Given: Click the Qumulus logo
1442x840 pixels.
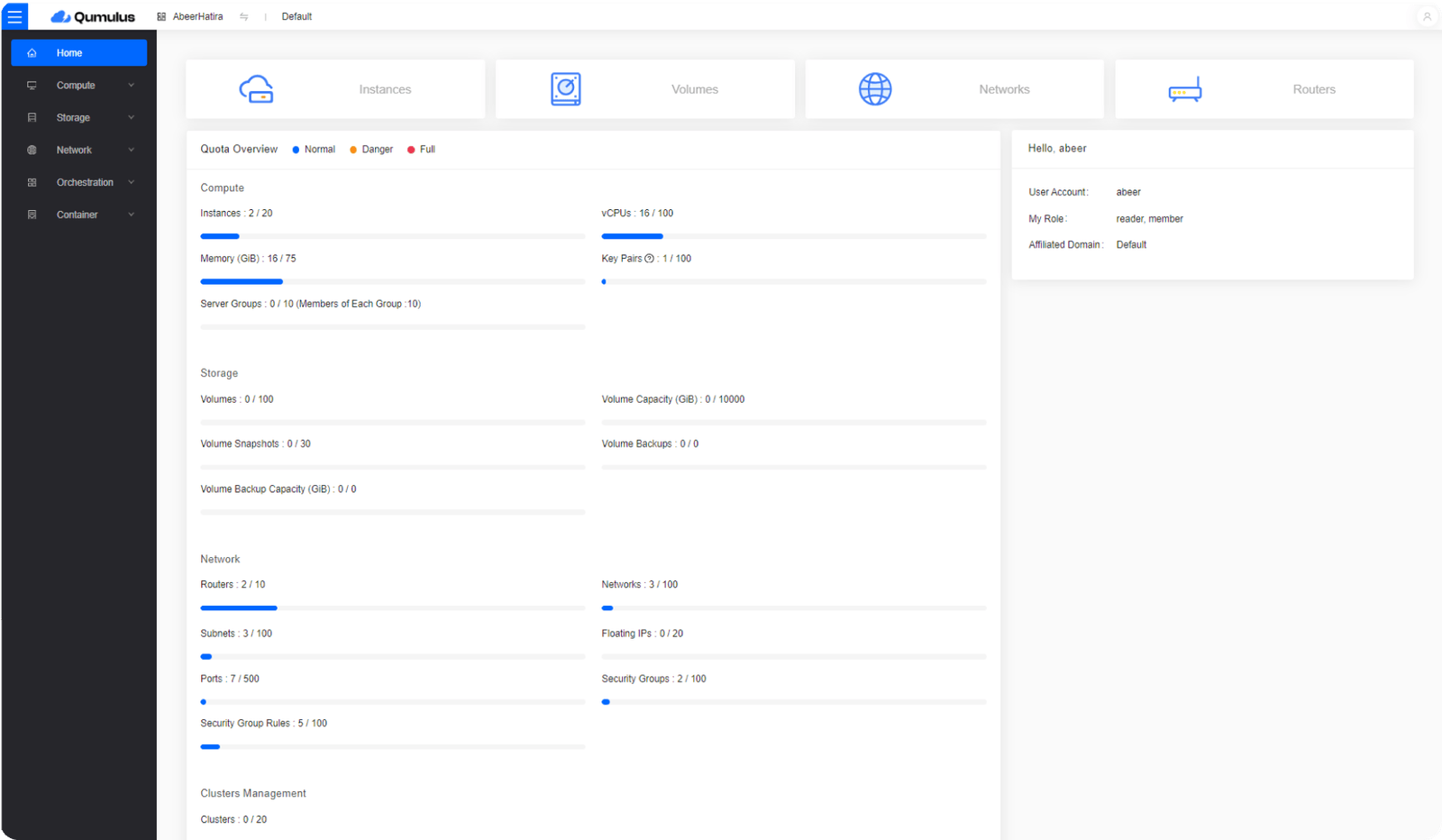Looking at the screenshot, I should point(93,15).
